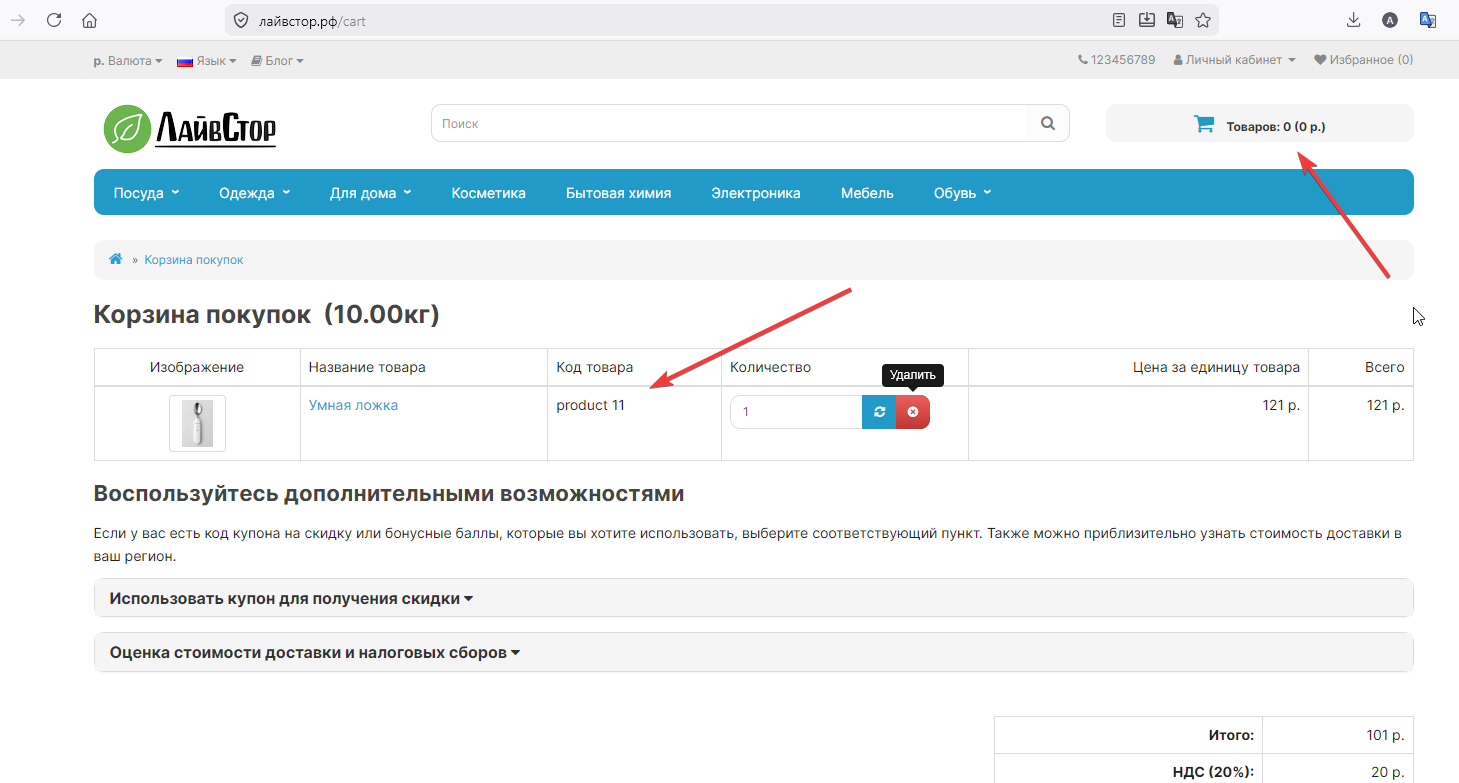The width and height of the screenshot is (1459, 783).
Task: Bookmark this page with the star icon
Action: [x=1203, y=20]
